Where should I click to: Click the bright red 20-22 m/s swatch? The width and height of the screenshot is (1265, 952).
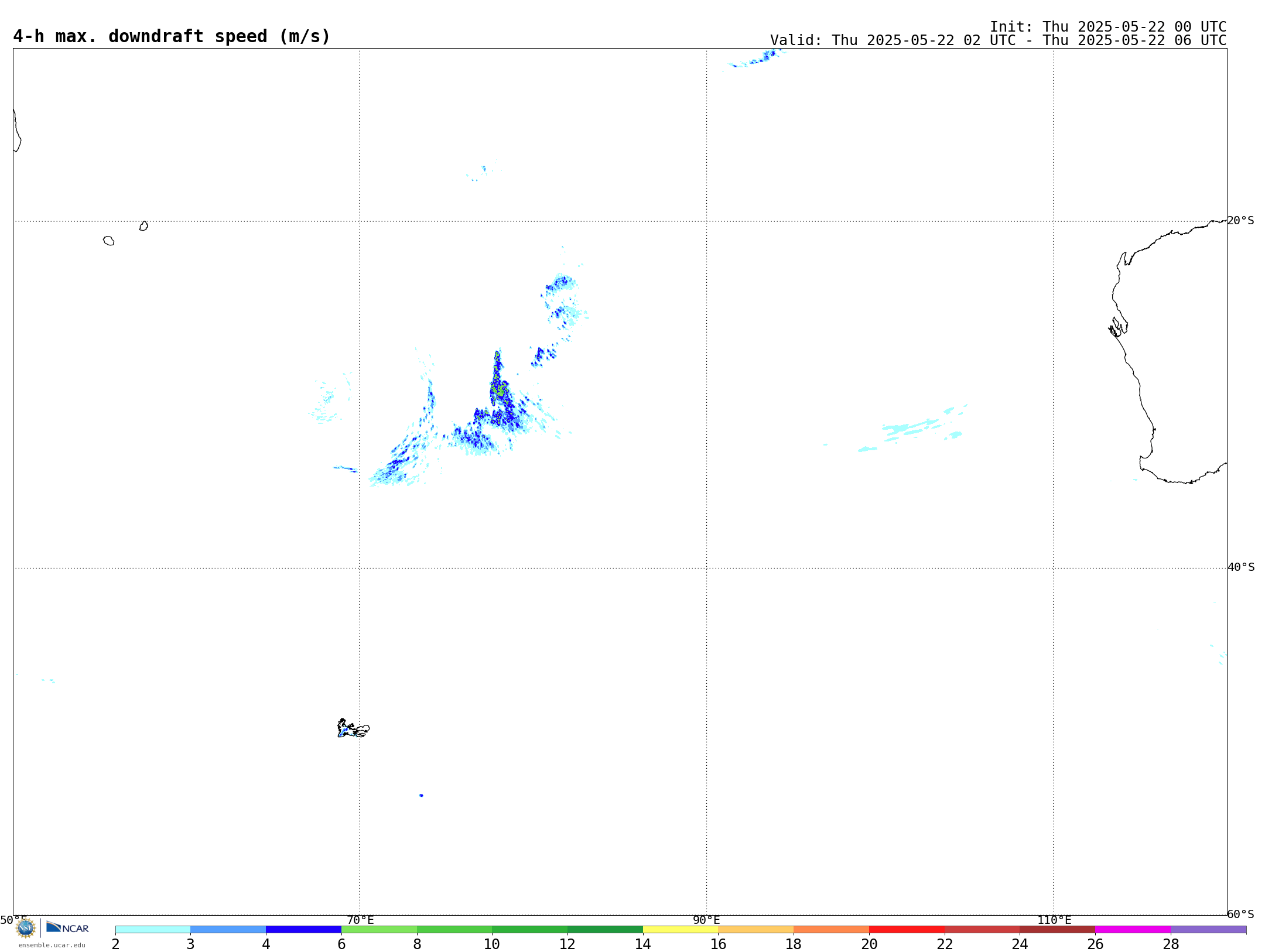pyautogui.click(x=907, y=929)
